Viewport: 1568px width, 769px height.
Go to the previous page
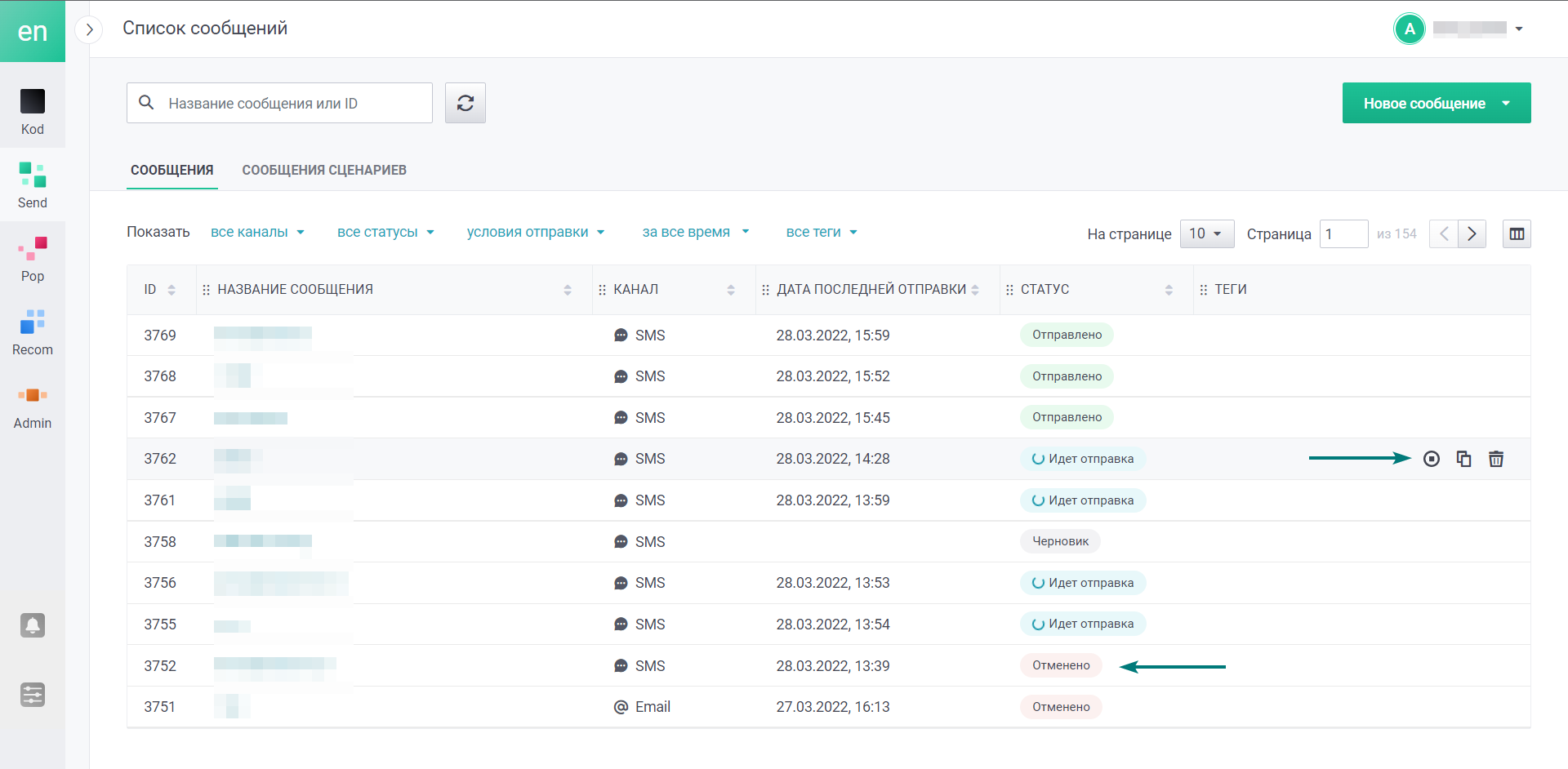point(1444,234)
